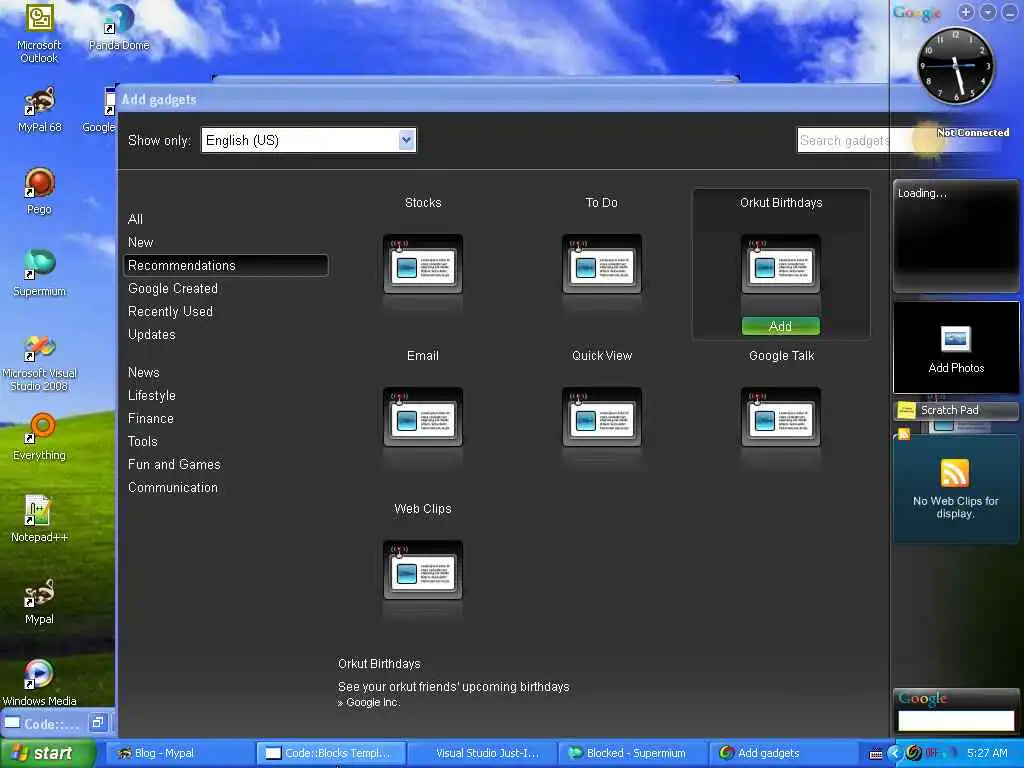Launch Everything desktop shortcut

(39, 437)
